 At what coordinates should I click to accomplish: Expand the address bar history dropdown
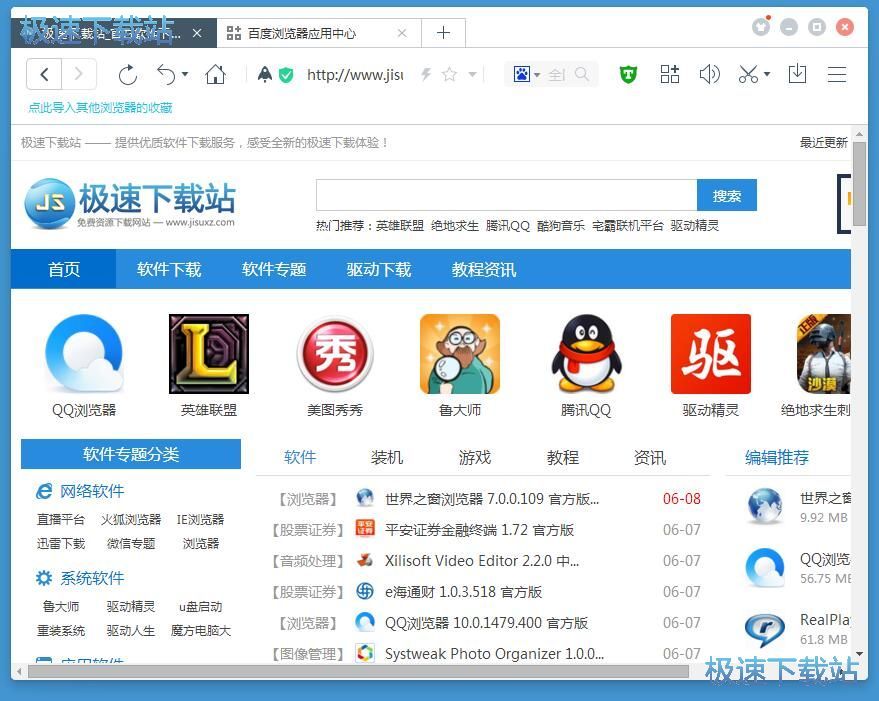point(473,75)
